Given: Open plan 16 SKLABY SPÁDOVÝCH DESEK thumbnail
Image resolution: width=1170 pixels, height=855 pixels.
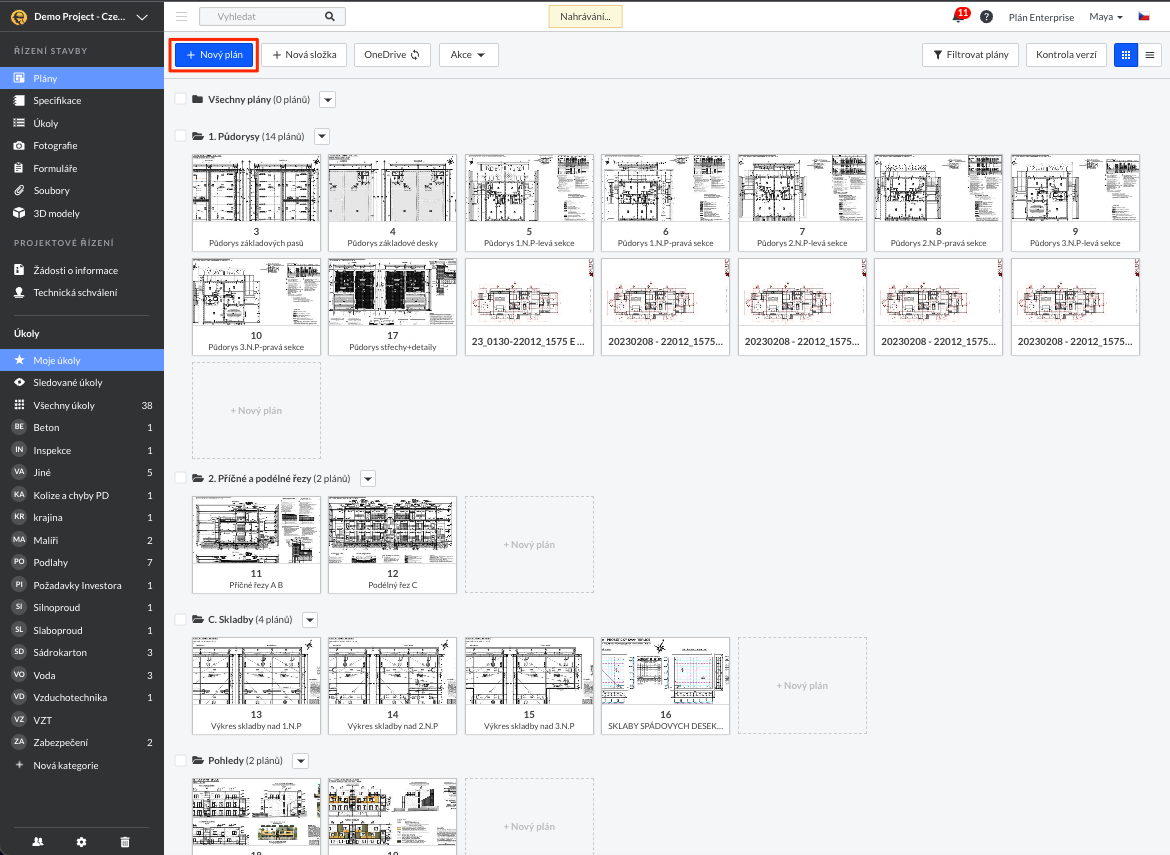Looking at the screenshot, I should 666,686.
